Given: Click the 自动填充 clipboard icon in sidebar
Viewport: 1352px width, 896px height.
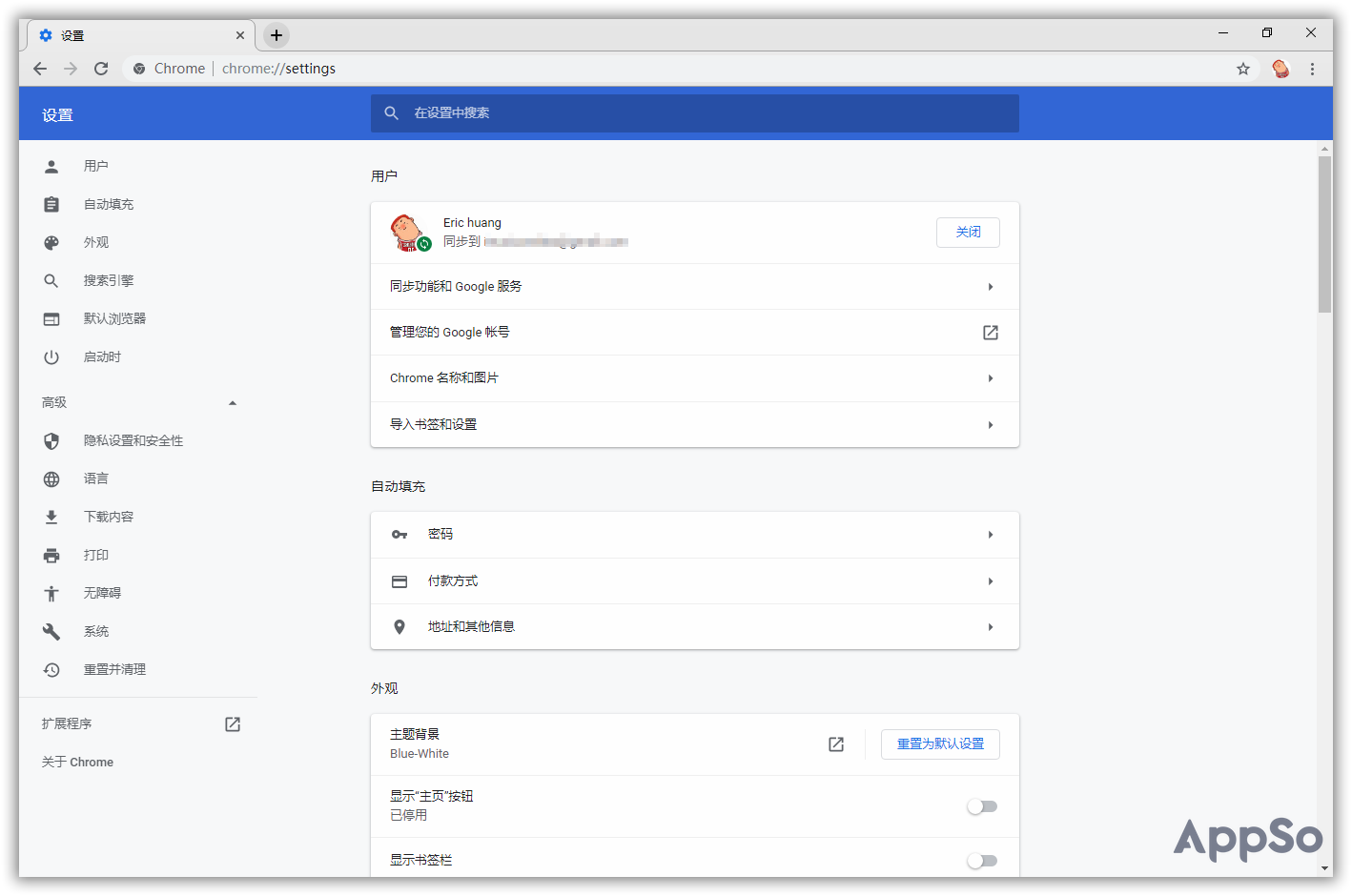Looking at the screenshot, I should click(51, 205).
